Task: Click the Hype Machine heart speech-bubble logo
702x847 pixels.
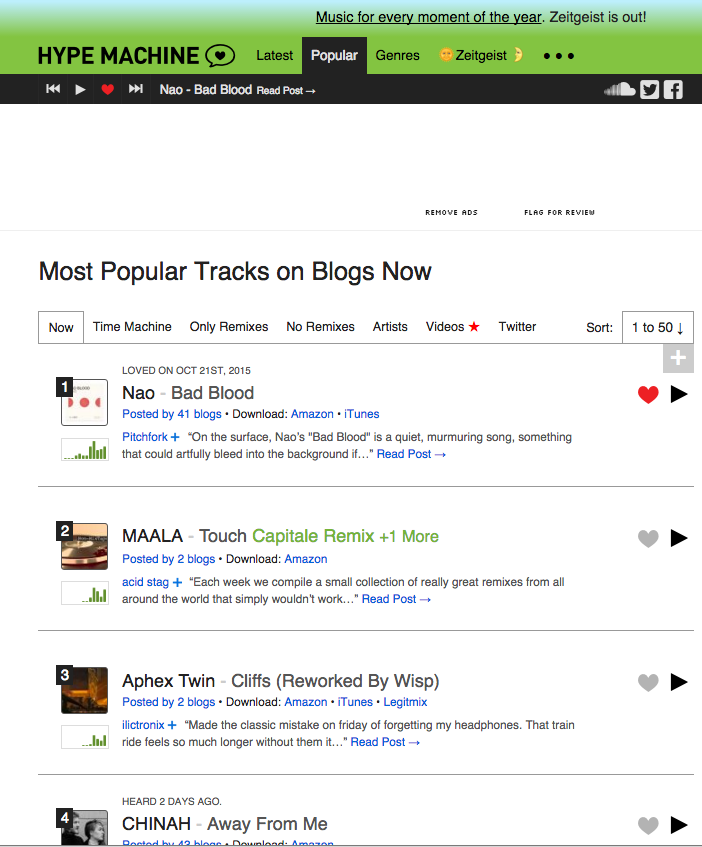Action: point(220,55)
